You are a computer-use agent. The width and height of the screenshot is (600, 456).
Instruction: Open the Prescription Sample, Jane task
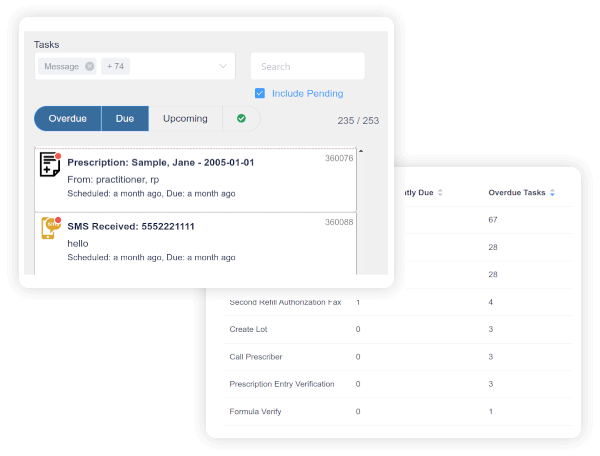[161, 163]
